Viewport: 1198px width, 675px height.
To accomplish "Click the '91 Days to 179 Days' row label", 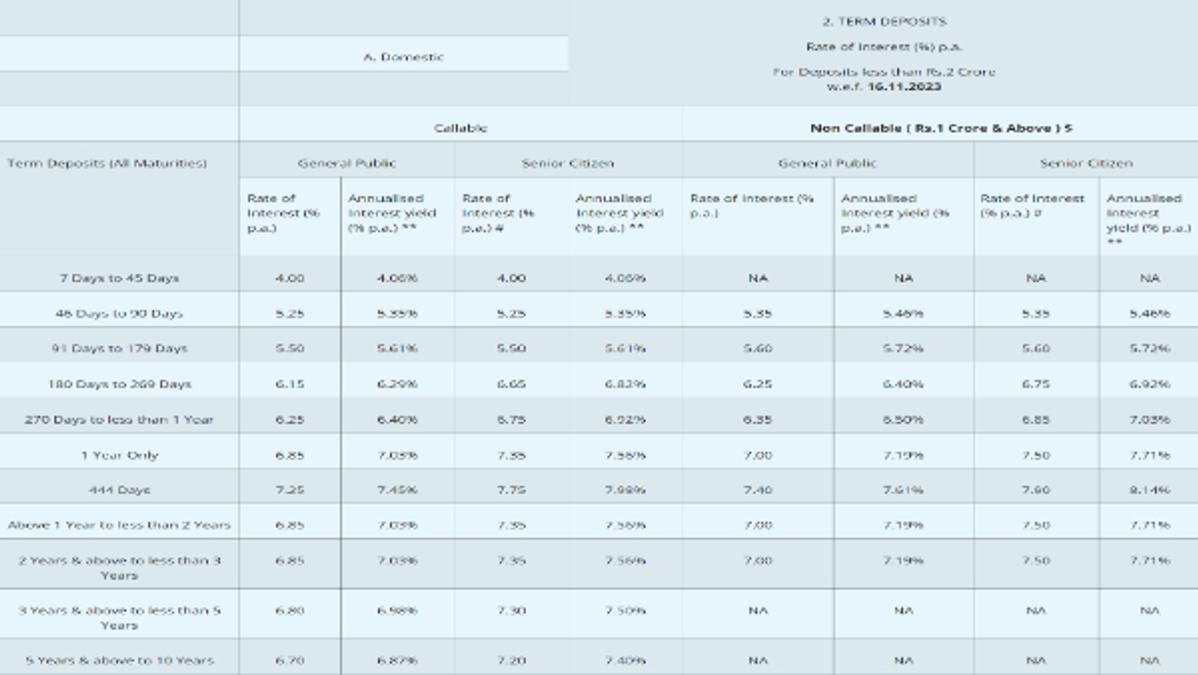I will (119, 348).
